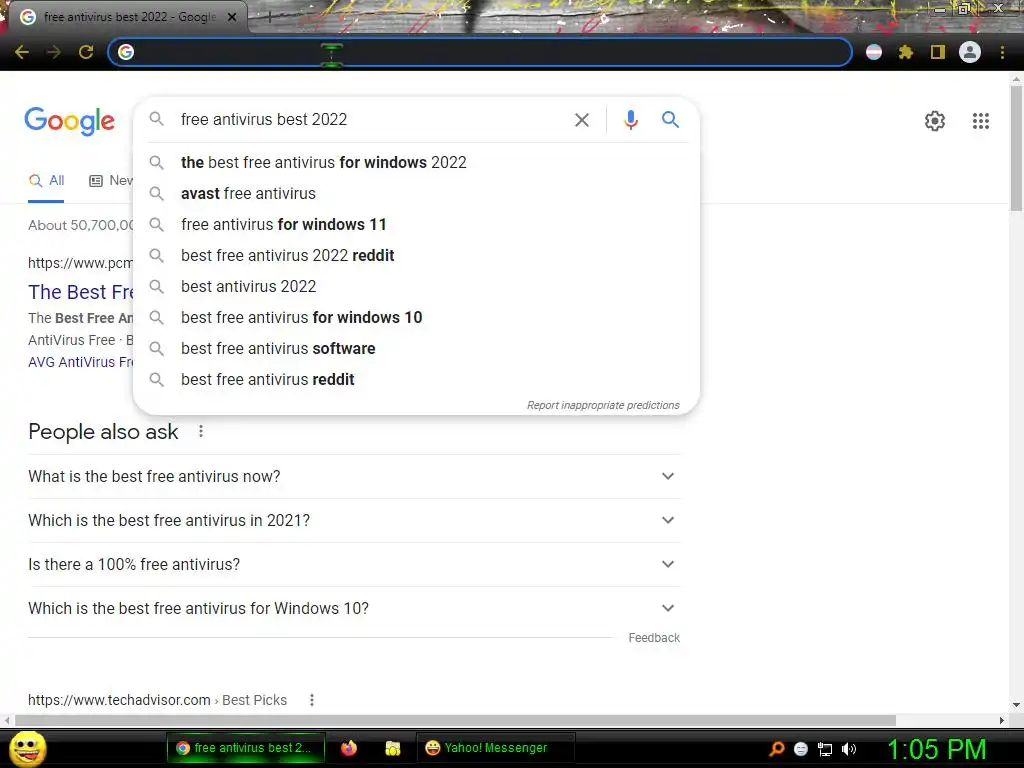Click the volume speaker tray icon
This screenshot has width=1024, height=768.
[849, 749]
